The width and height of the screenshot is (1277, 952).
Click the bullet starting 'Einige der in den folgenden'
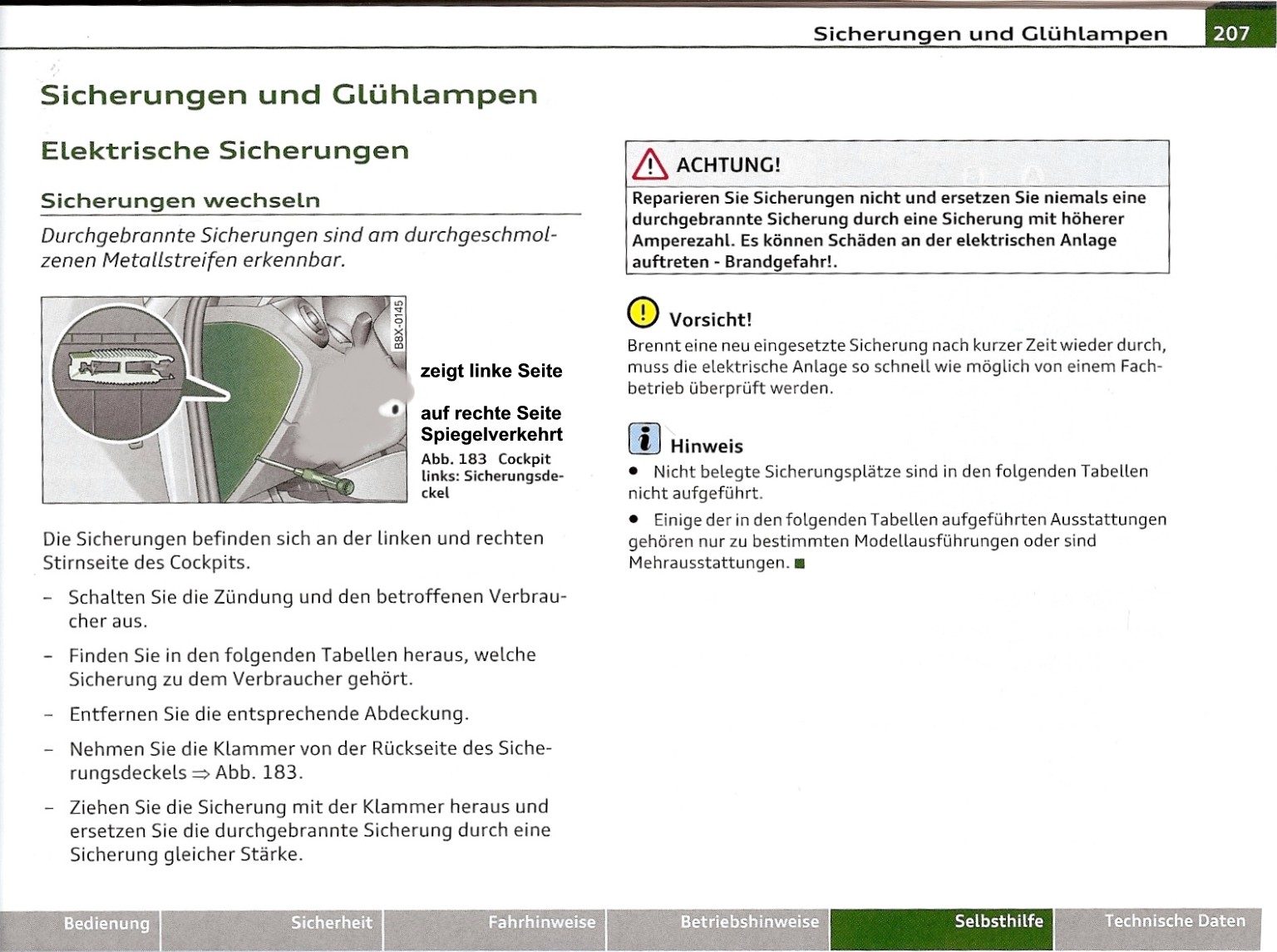tap(897, 541)
